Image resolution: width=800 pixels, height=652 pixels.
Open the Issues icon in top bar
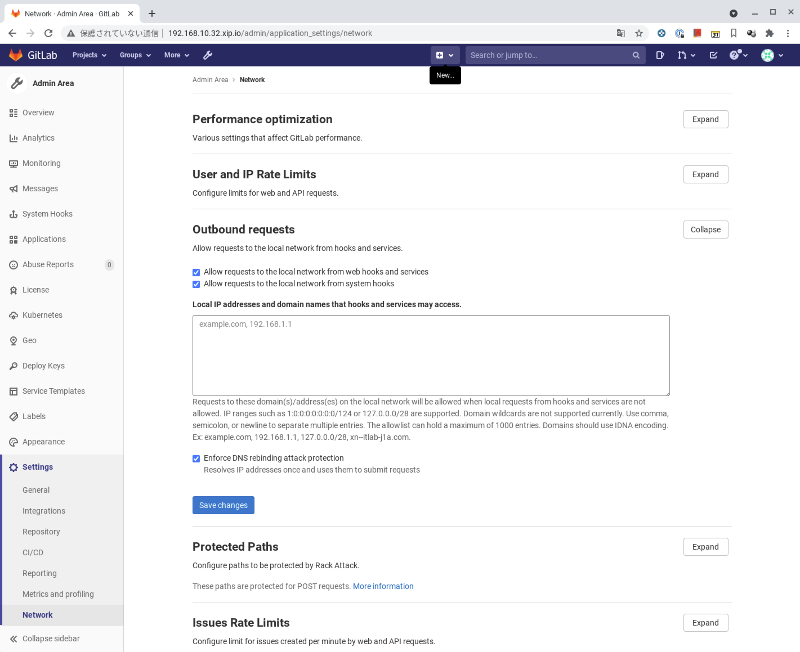660,55
